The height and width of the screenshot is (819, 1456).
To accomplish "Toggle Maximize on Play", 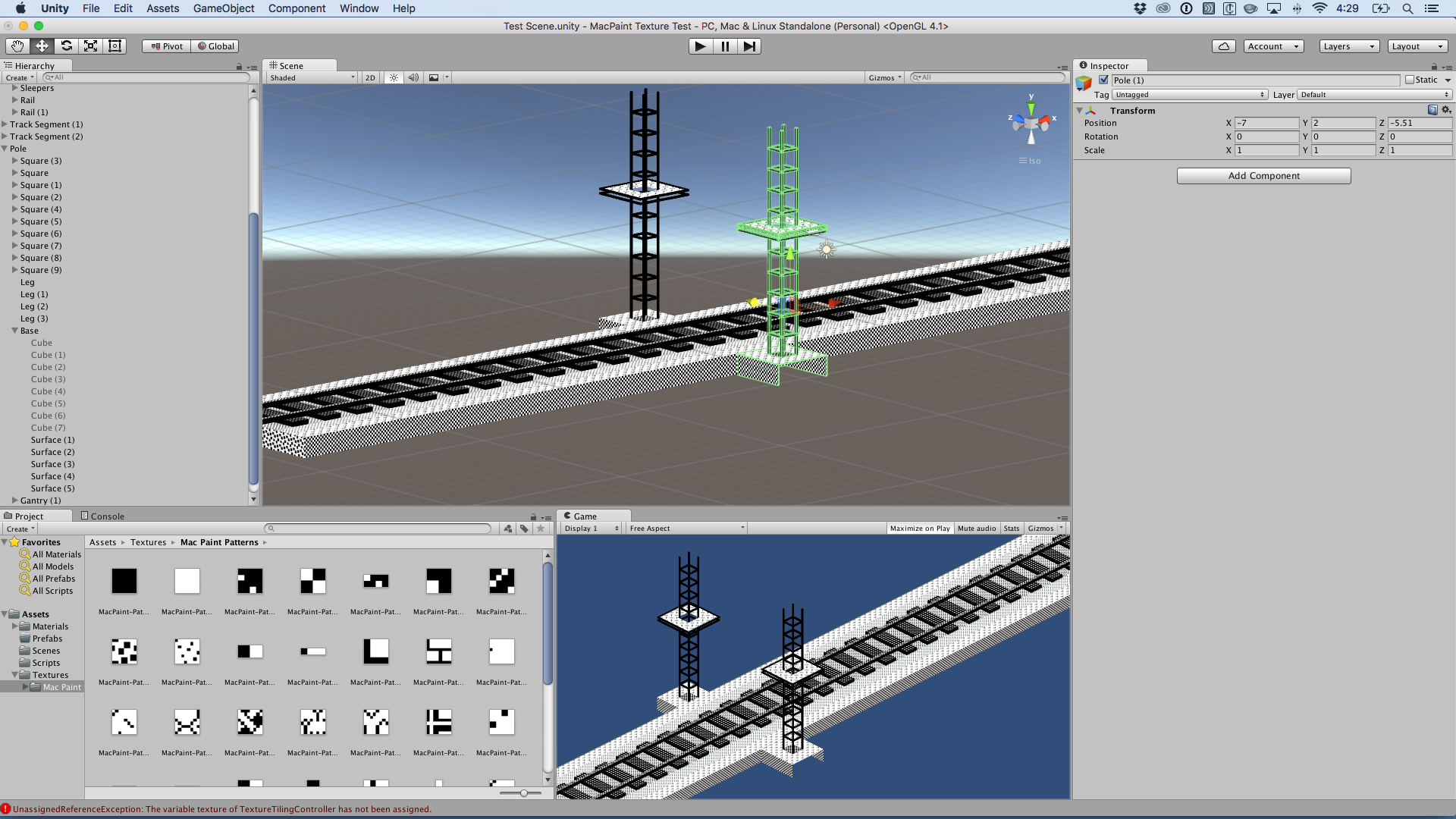I will click(919, 528).
